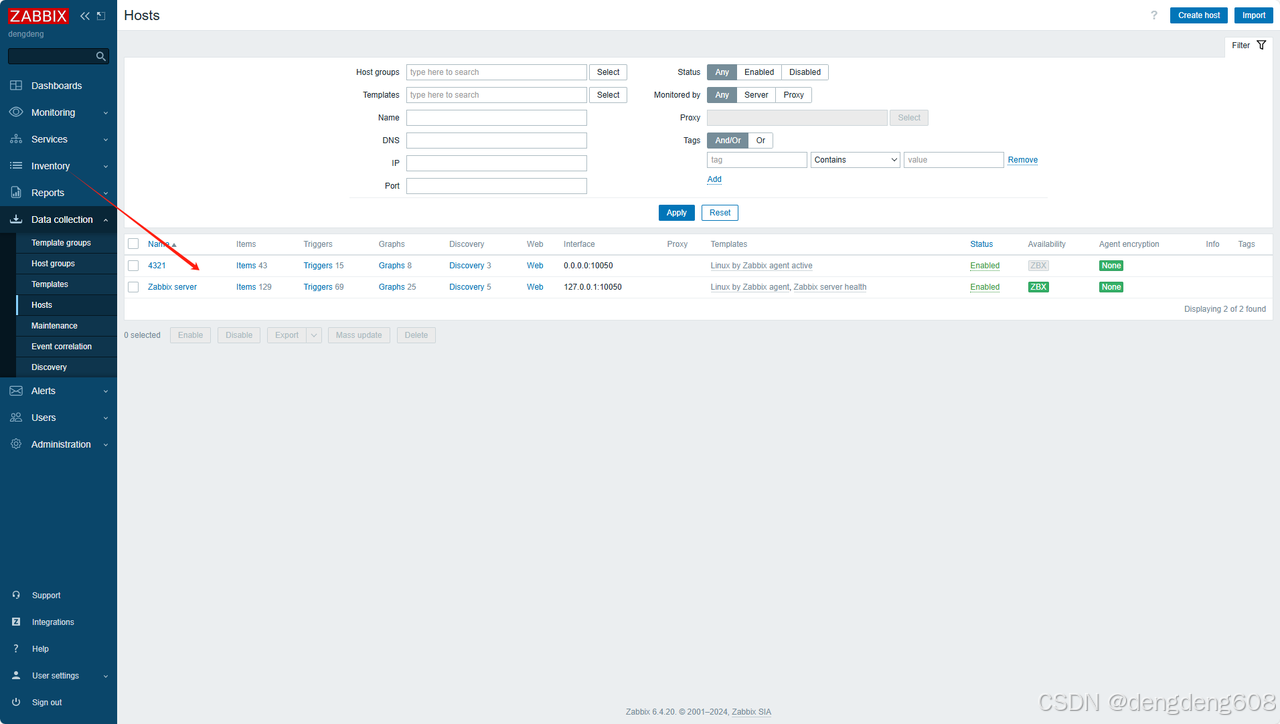
Task: Check the box for host 4321
Action: click(x=133, y=266)
